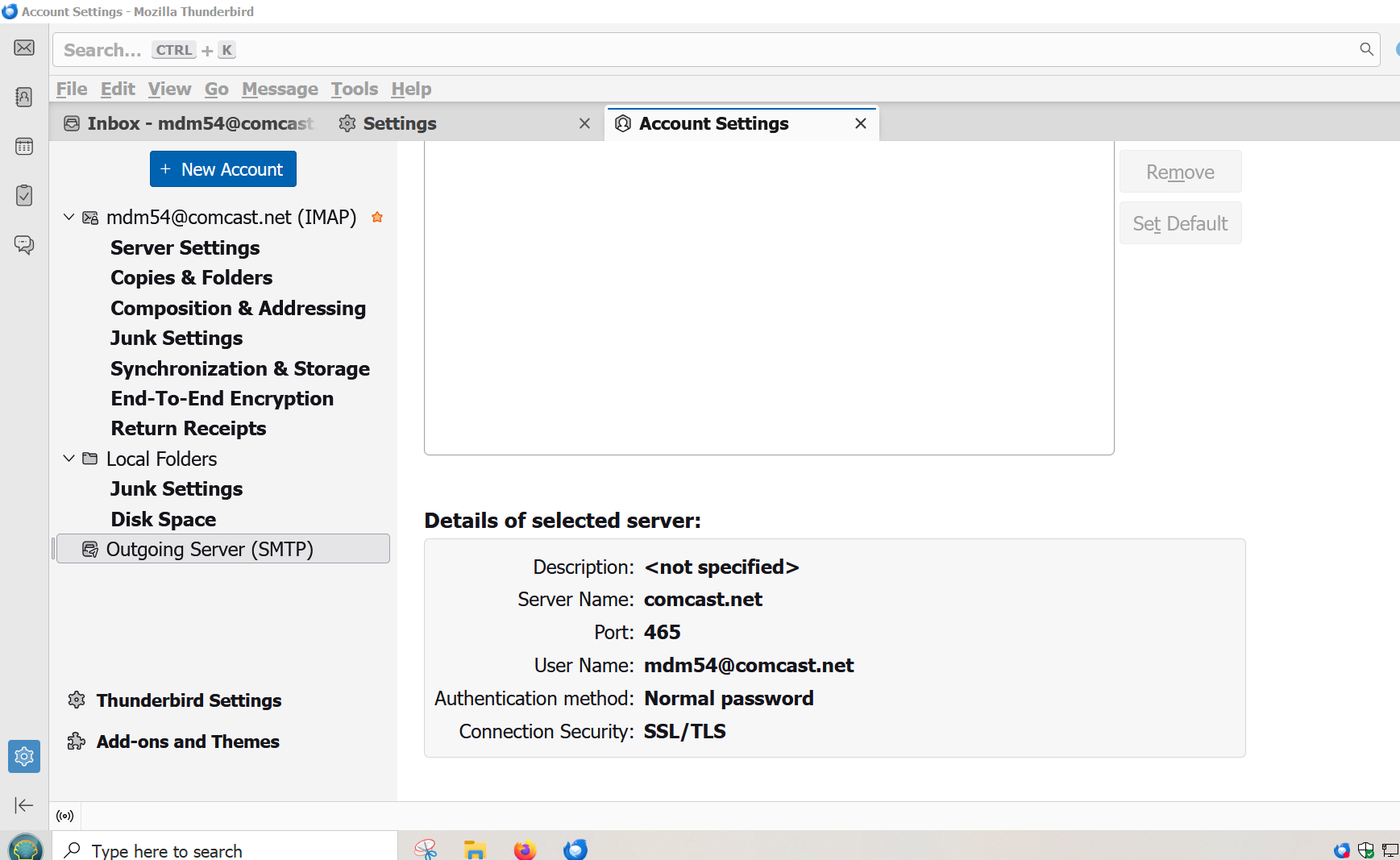Switch to the Inbox tab

(x=189, y=123)
